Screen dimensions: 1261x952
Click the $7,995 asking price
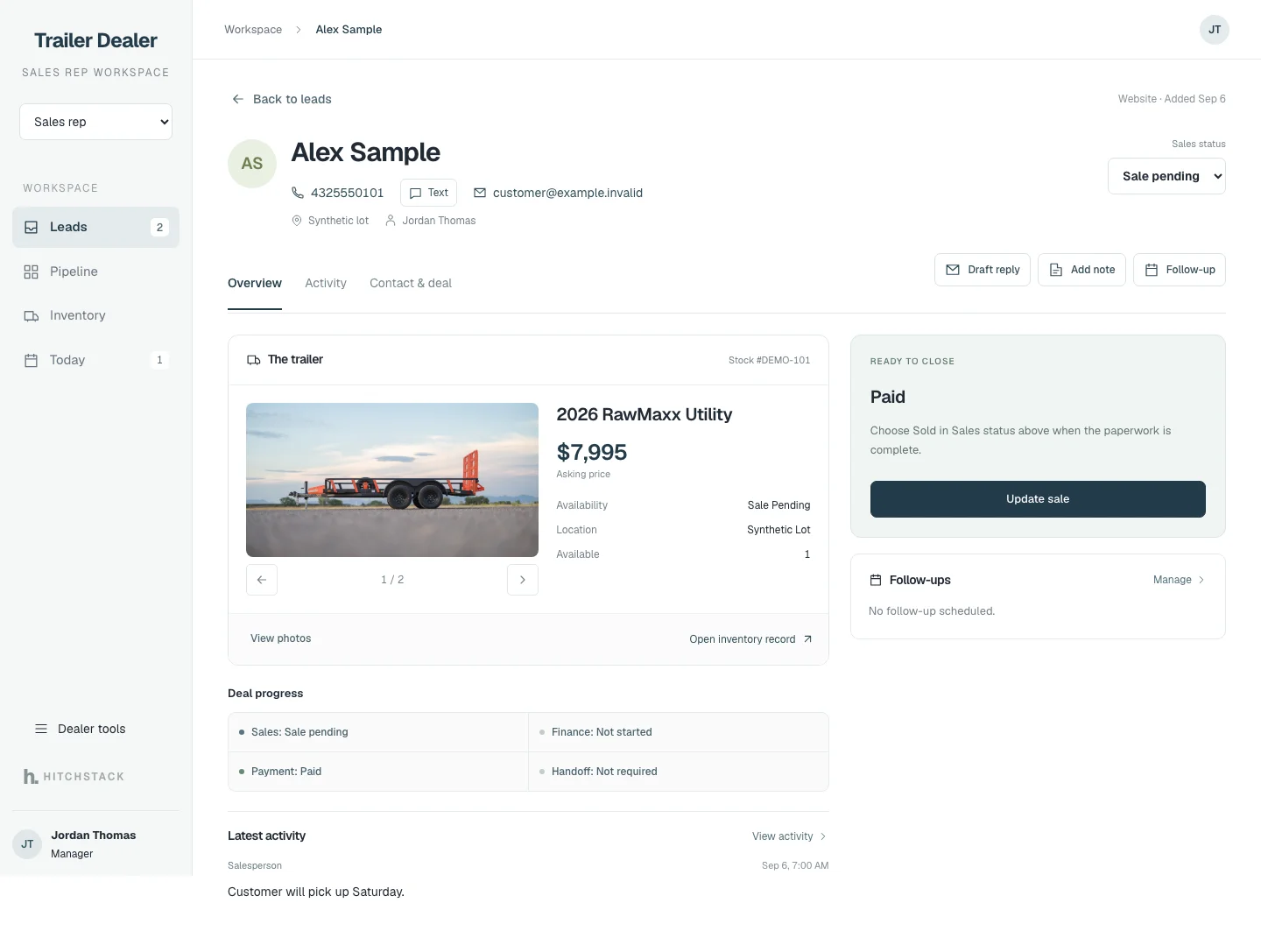coord(592,453)
